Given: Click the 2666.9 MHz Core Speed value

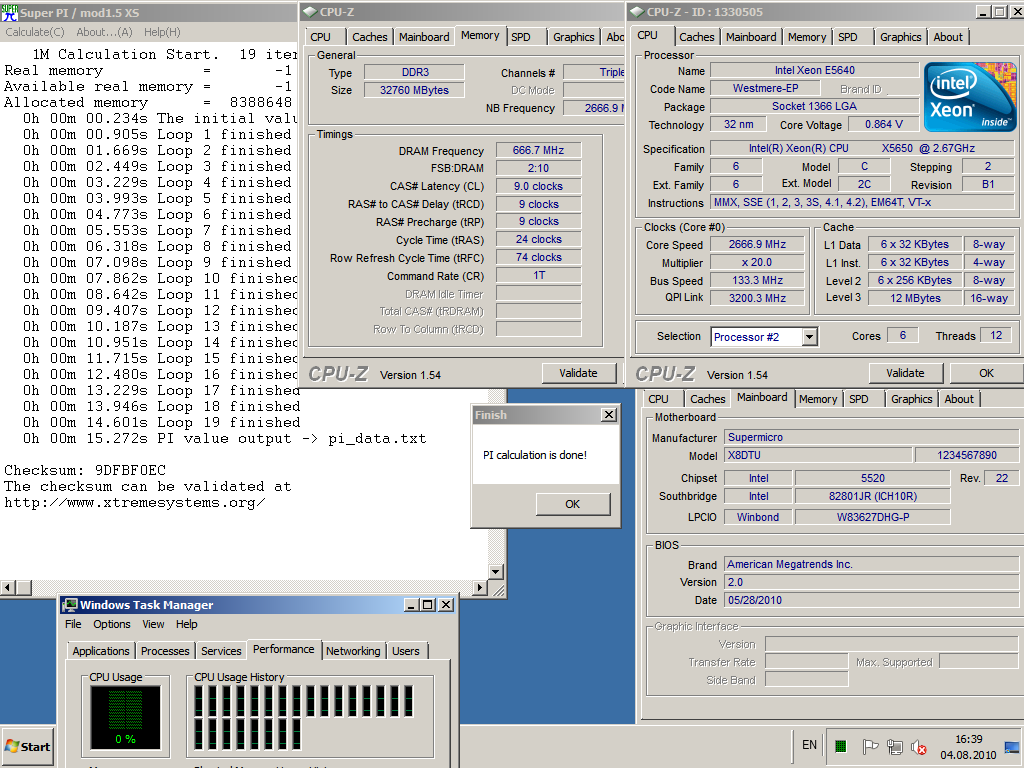Looking at the screenshot, I should 757,244.
